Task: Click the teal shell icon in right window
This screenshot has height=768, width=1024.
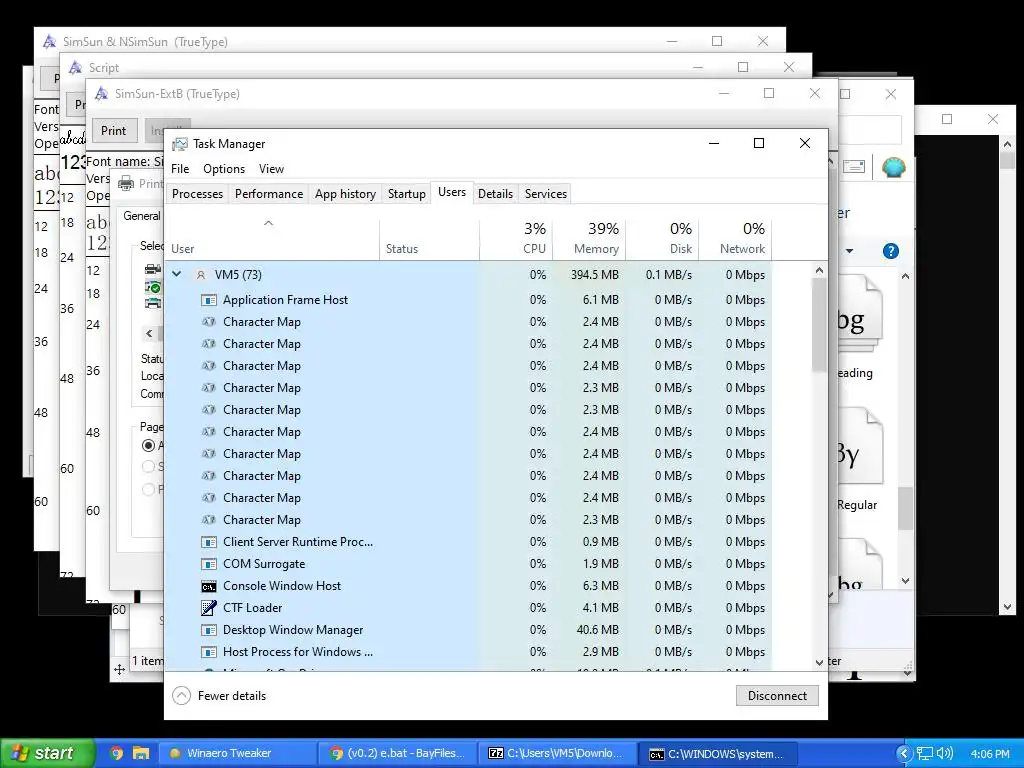Action: pos(893,167)
